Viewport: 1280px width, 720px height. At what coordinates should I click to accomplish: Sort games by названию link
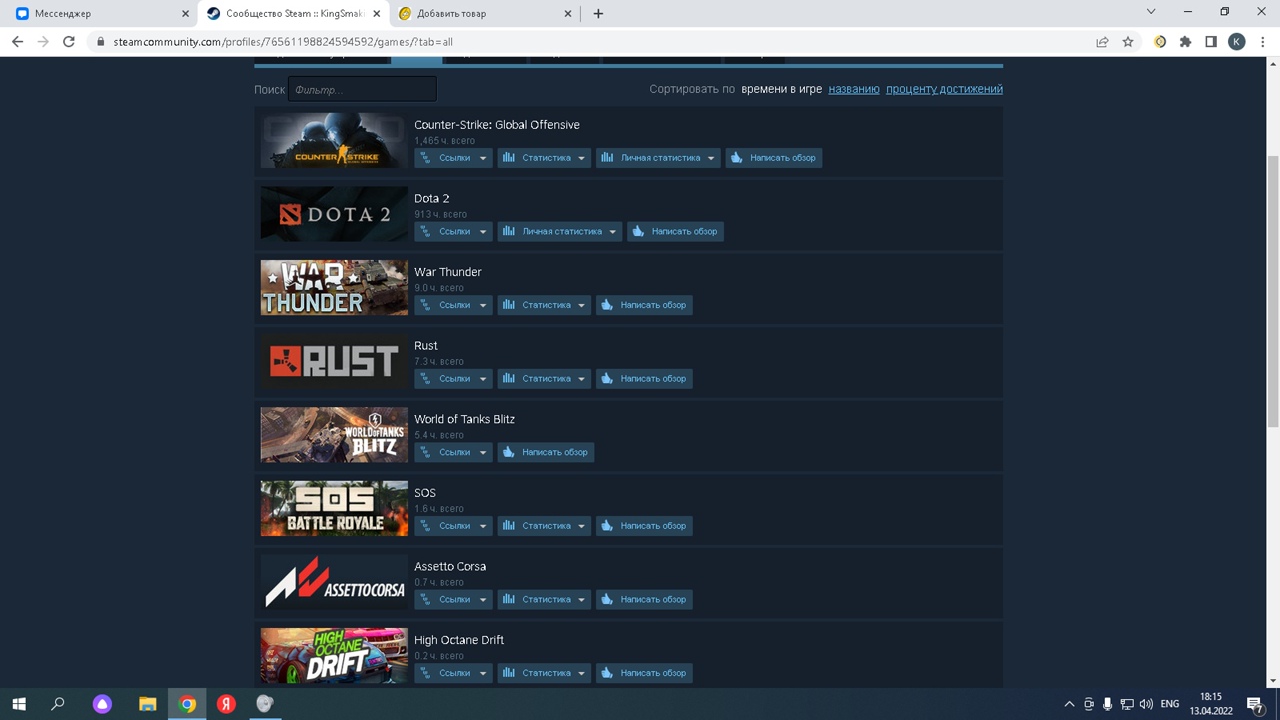point(854,89)
